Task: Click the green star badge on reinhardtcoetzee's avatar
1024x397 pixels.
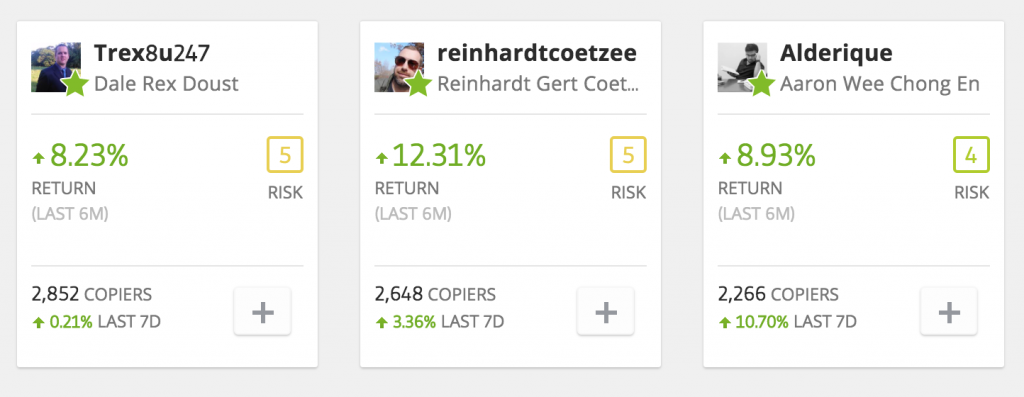Action: pyautogui.click(x=419, y=84)
